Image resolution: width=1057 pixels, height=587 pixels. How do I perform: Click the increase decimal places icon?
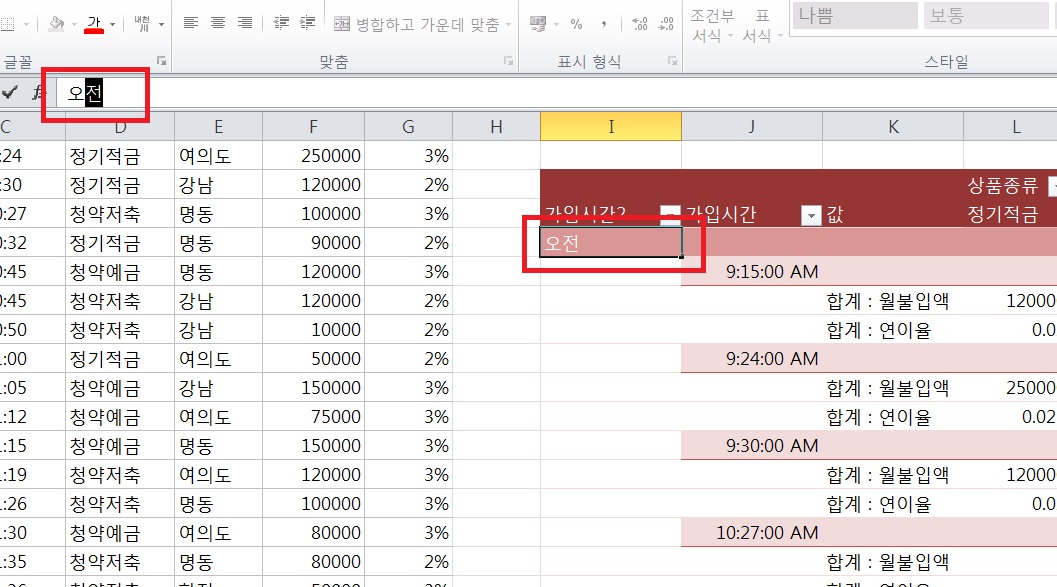[x=640, y=23]
